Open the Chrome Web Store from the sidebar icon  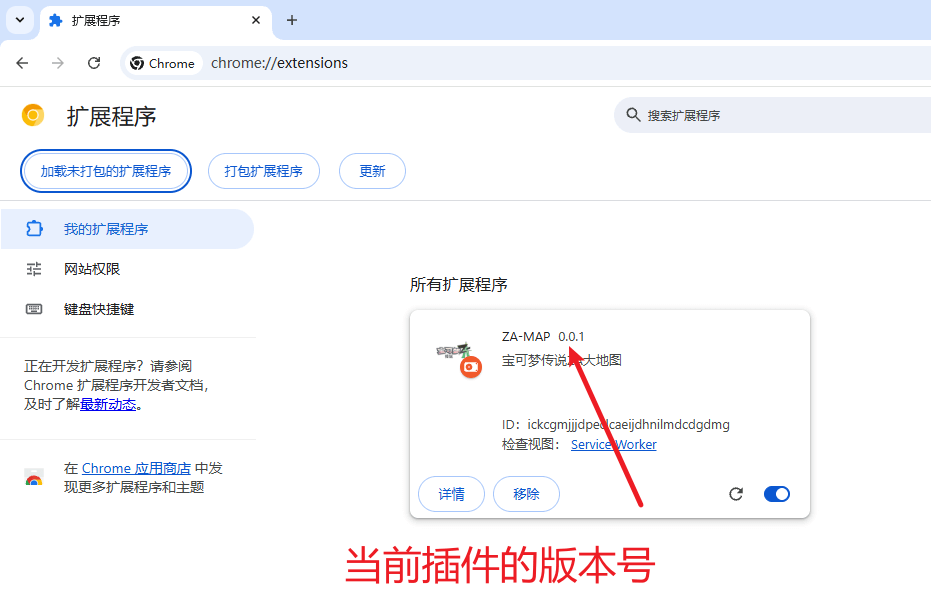[x=34, y=478]
